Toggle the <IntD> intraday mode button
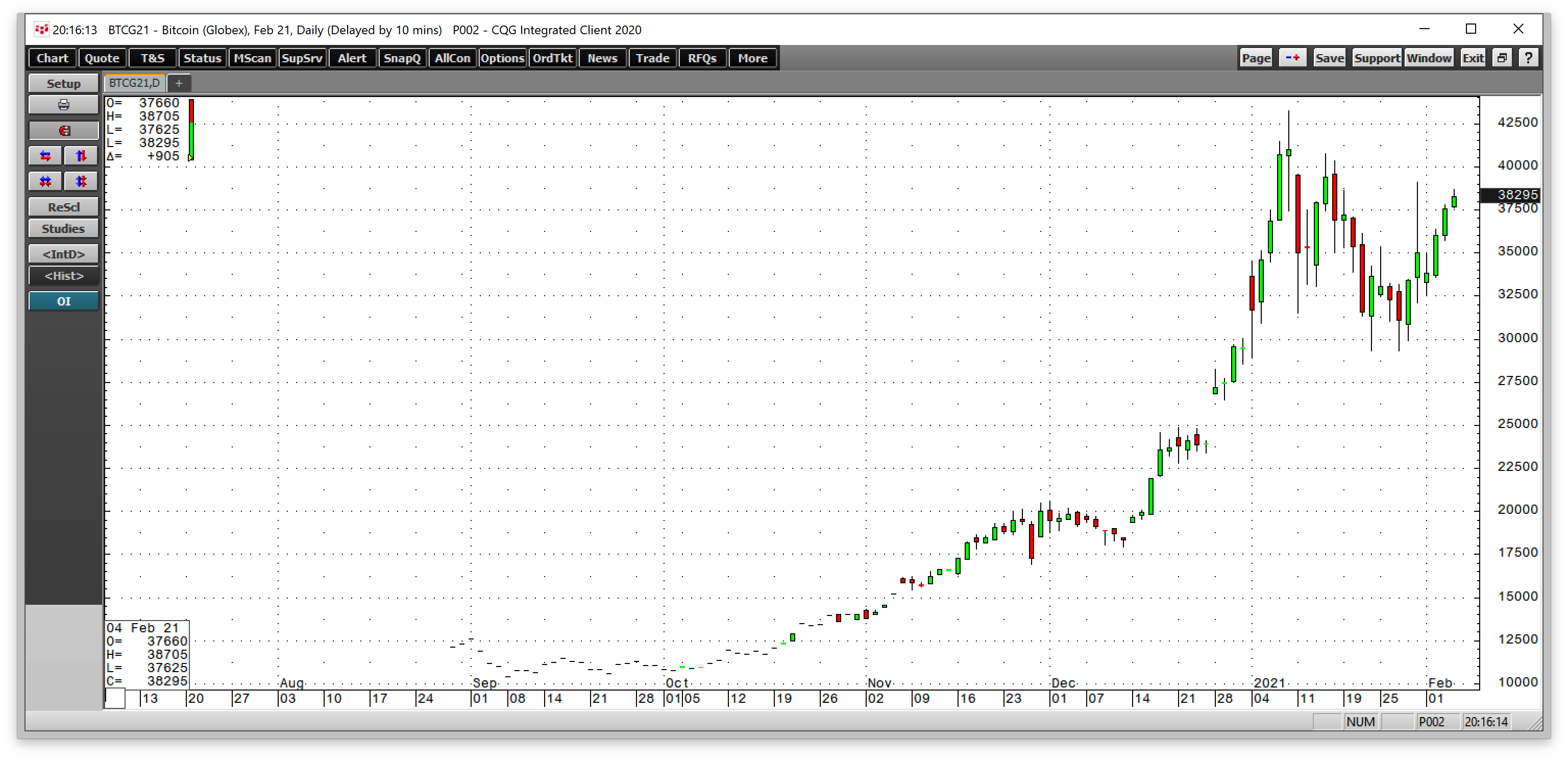 pos(63,254)
